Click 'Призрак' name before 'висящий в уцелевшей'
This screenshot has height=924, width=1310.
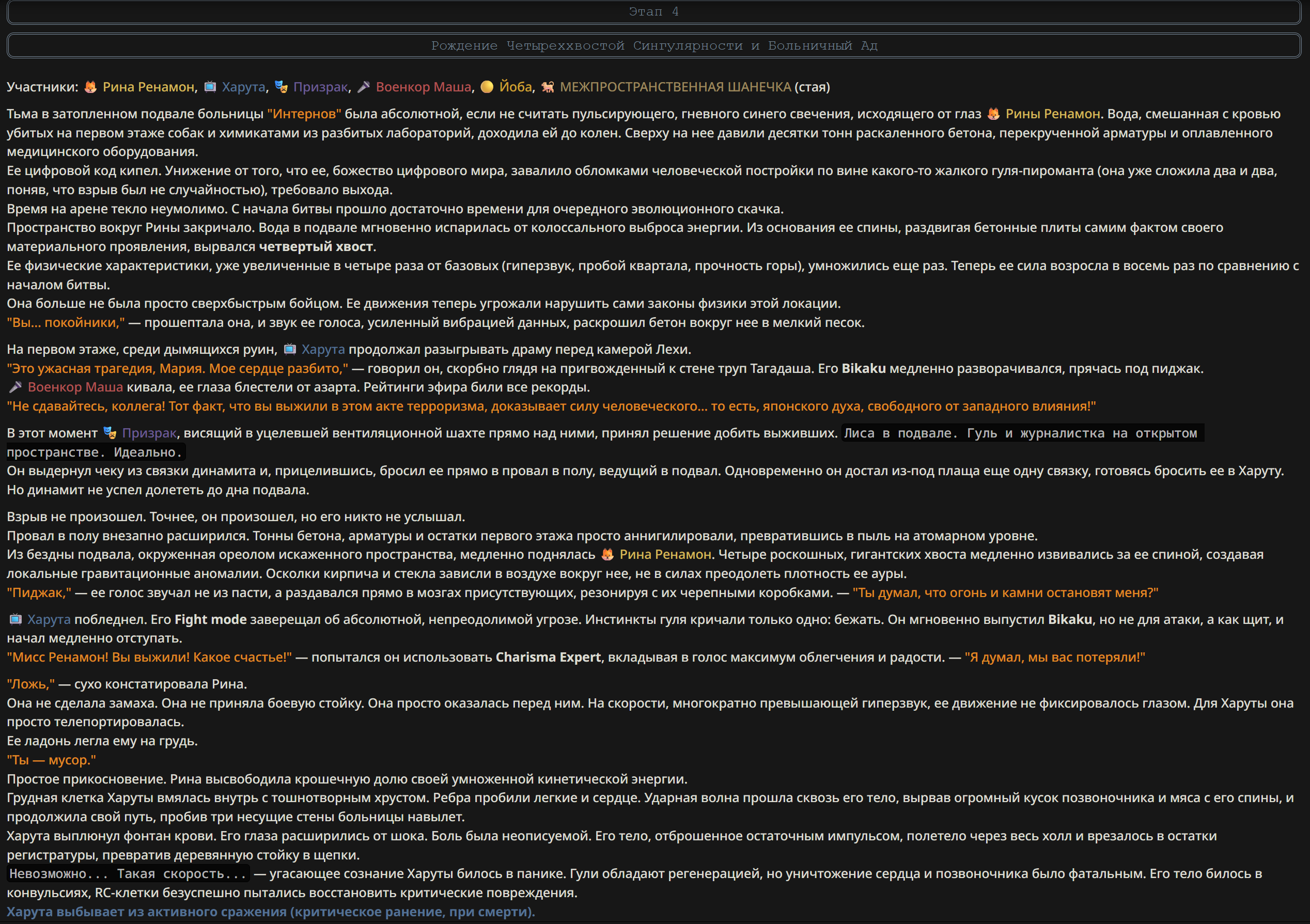coord(149,433)
